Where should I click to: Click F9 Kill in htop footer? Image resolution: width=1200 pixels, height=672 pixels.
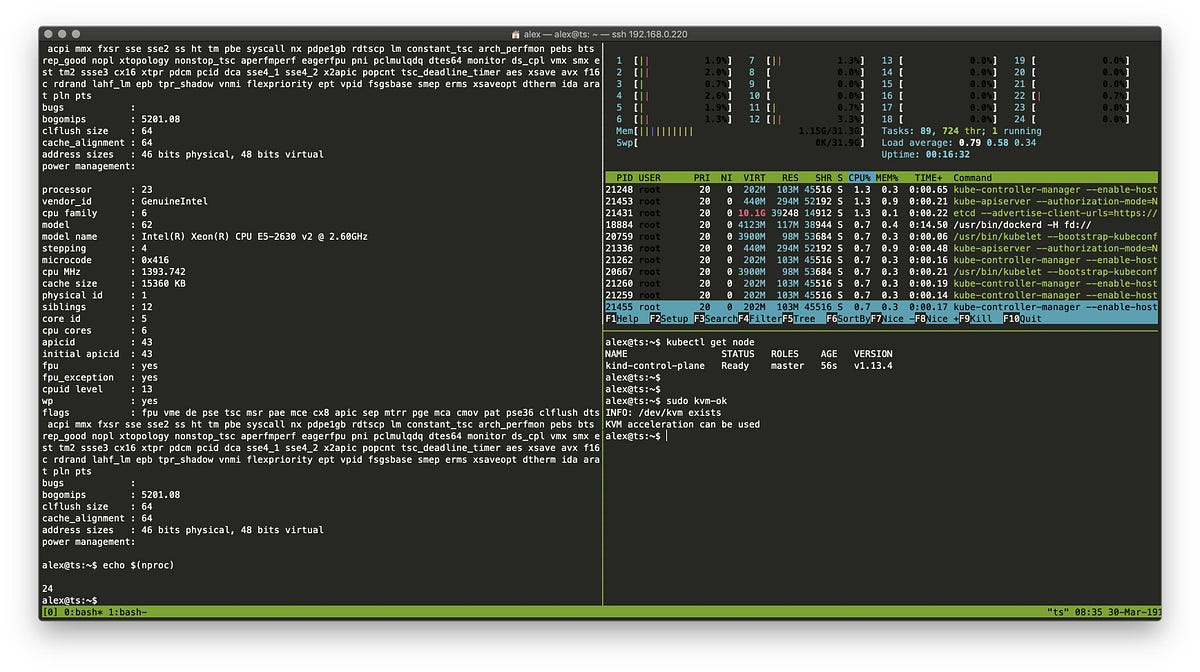tap(976, 319)
